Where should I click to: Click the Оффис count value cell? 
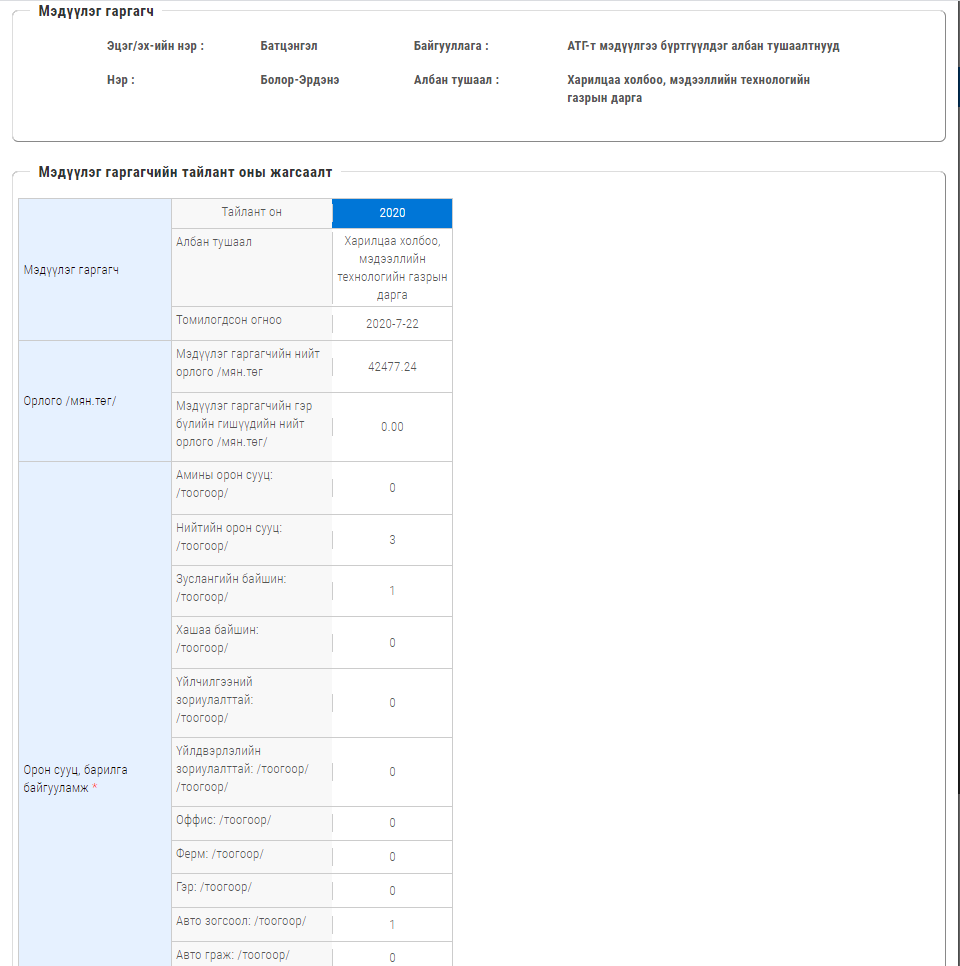click(x=392, y=823)
